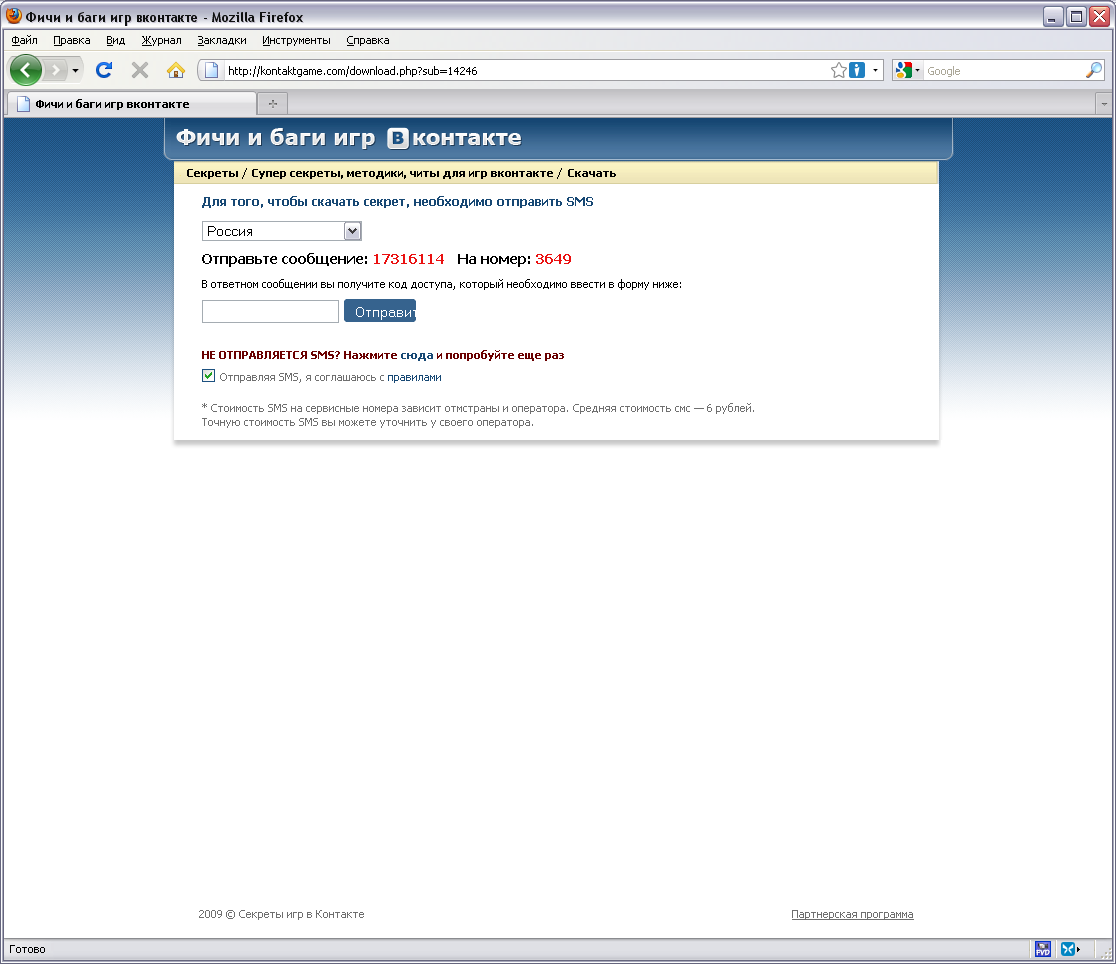Open the Закладки menu
The height and width of the screenshot is (964, 1116).
click(222, 40)
